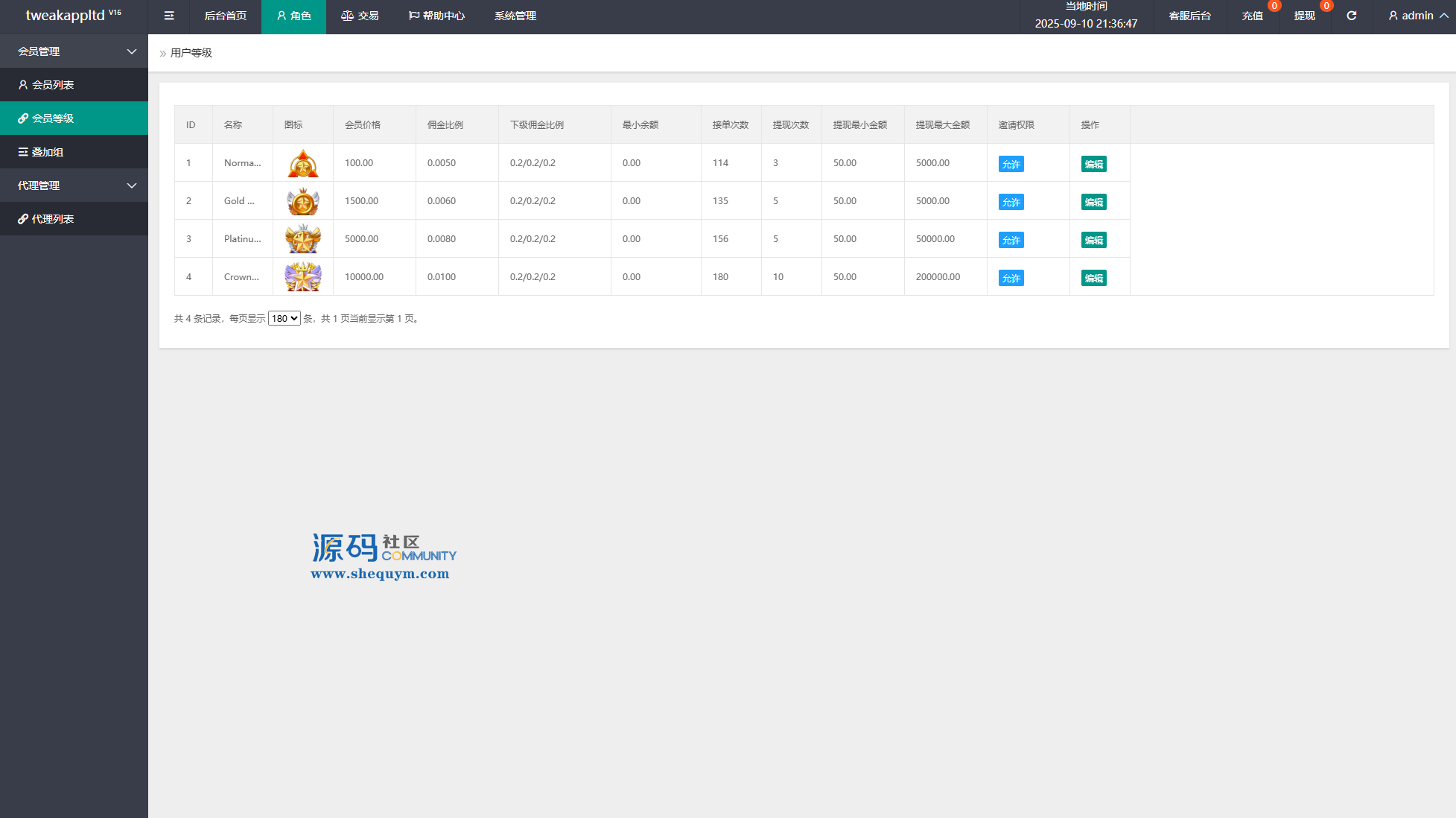This screenshot has width=1456, height=818.
Task: Toggle 允许 invite permission for level 4
Action: coord(1011,278)
